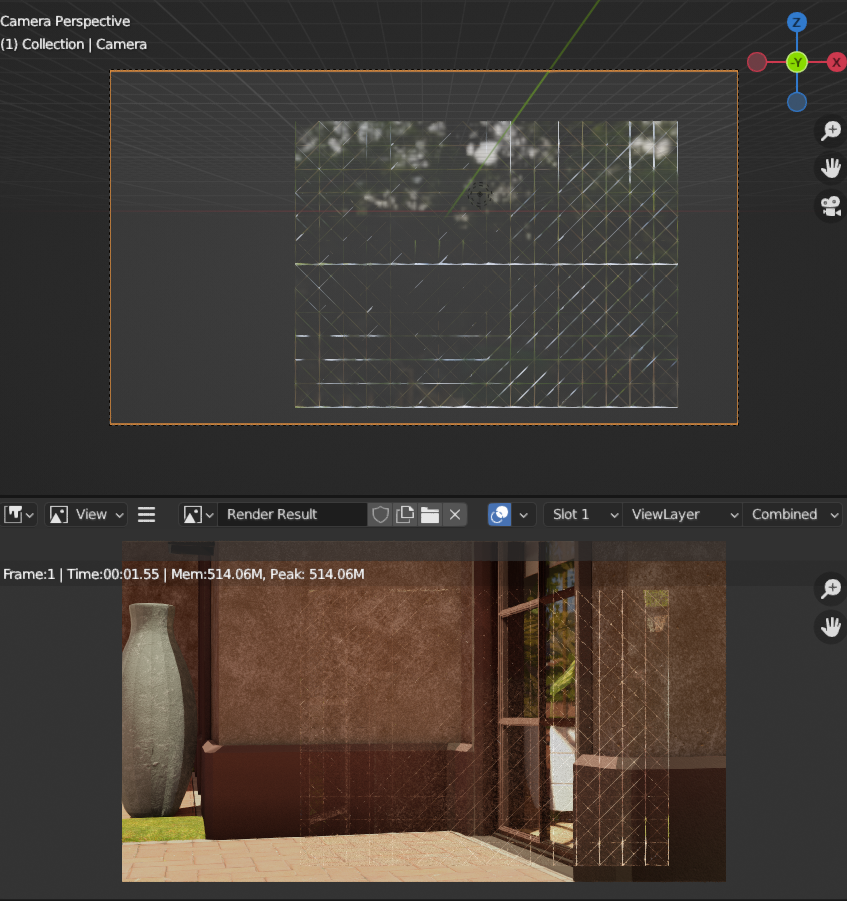
Task: Click the bright red X axis gizmo ball
Action: (x=837, y=62)
